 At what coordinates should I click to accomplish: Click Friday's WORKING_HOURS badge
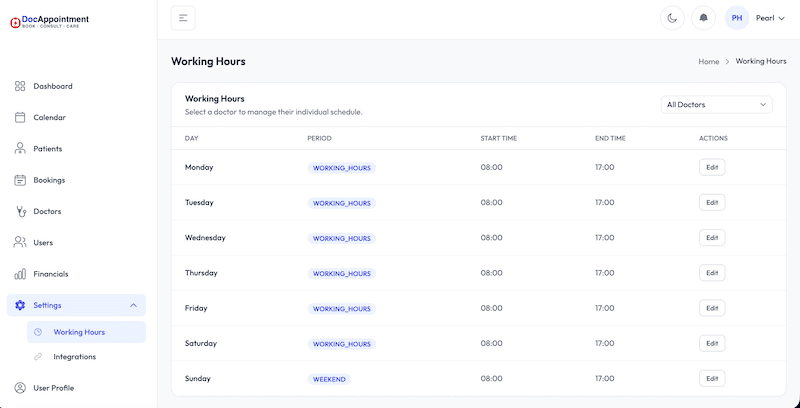[x=342, y=309]
